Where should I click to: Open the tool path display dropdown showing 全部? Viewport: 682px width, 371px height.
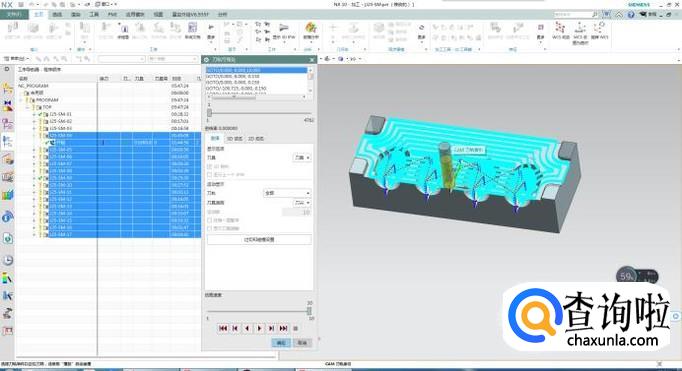point(287,193)
